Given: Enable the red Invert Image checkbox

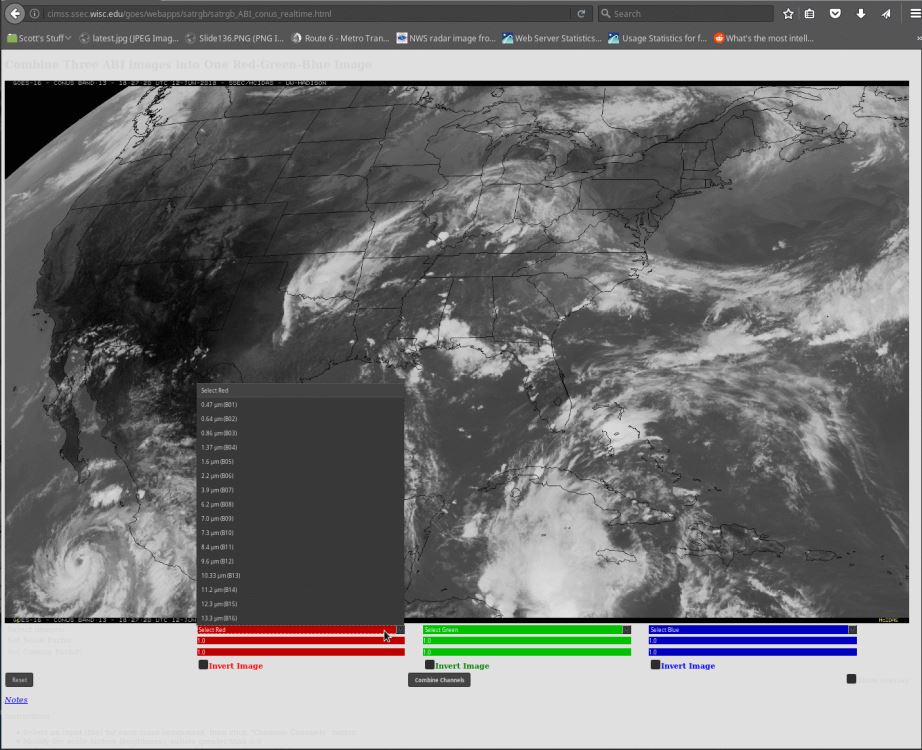Looking at the screenshot, I should [203, 664].
